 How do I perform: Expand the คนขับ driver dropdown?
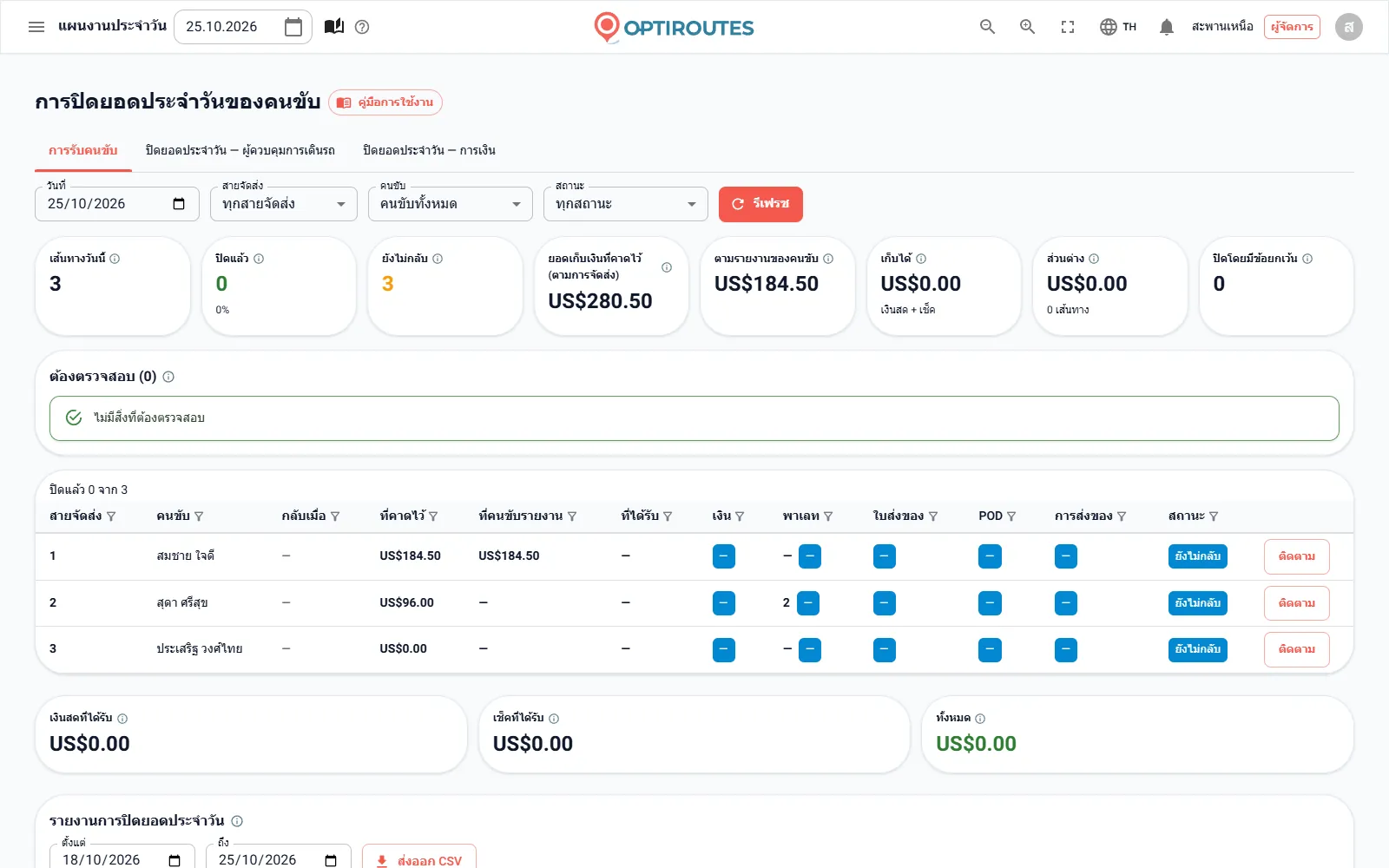pyautogui.click(x=451, y=204)
